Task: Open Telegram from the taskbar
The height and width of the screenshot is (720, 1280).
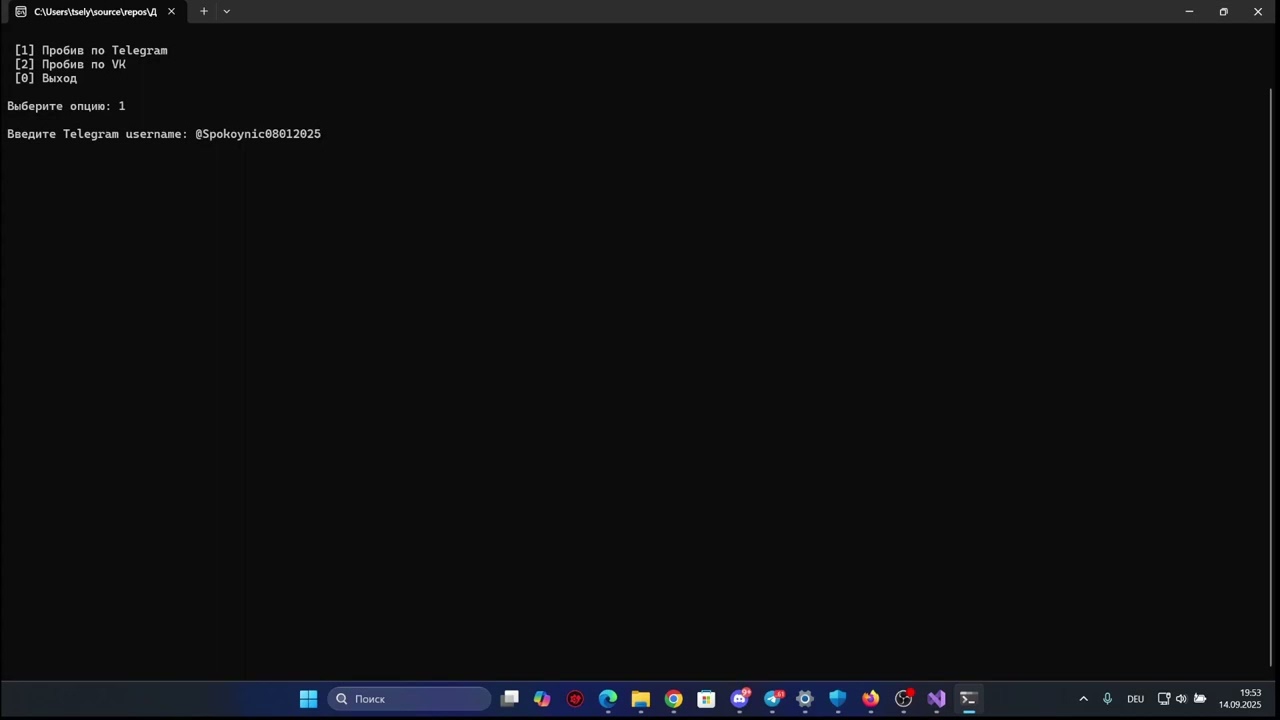Action: (x=773, y=699)
